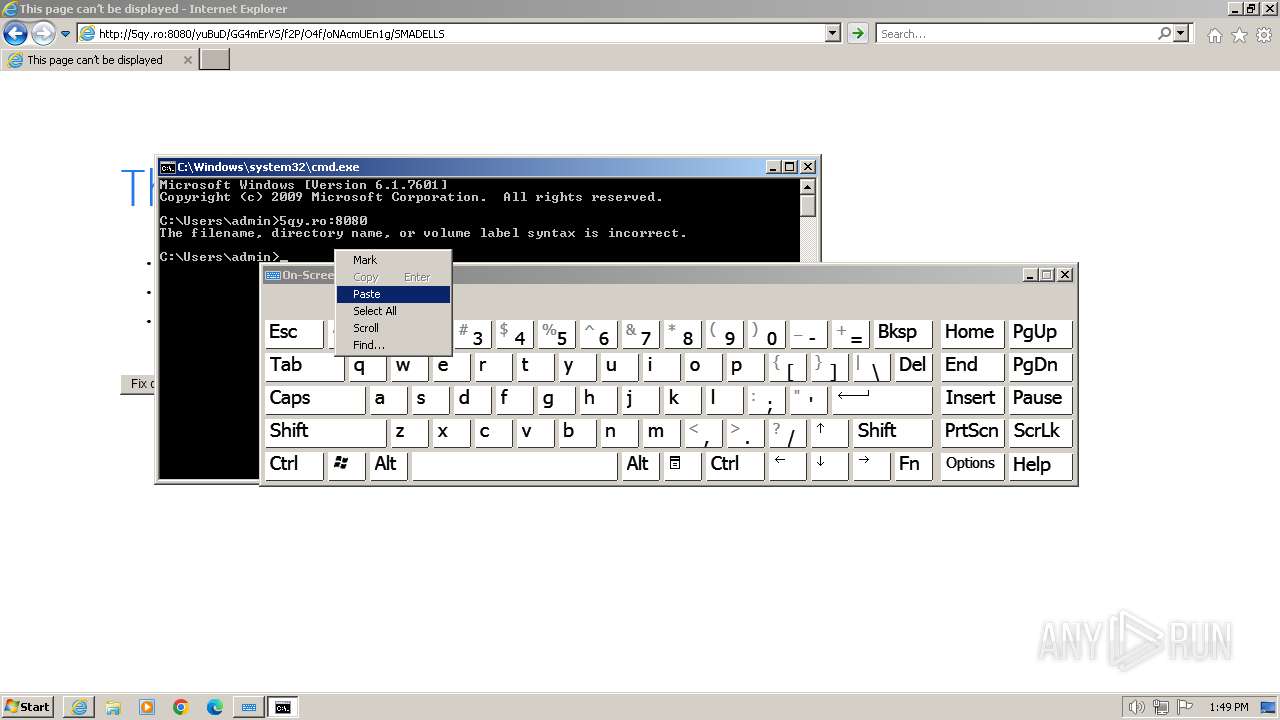Toggle right Shift on On-Screen Keyboard

tap(892, 432)
